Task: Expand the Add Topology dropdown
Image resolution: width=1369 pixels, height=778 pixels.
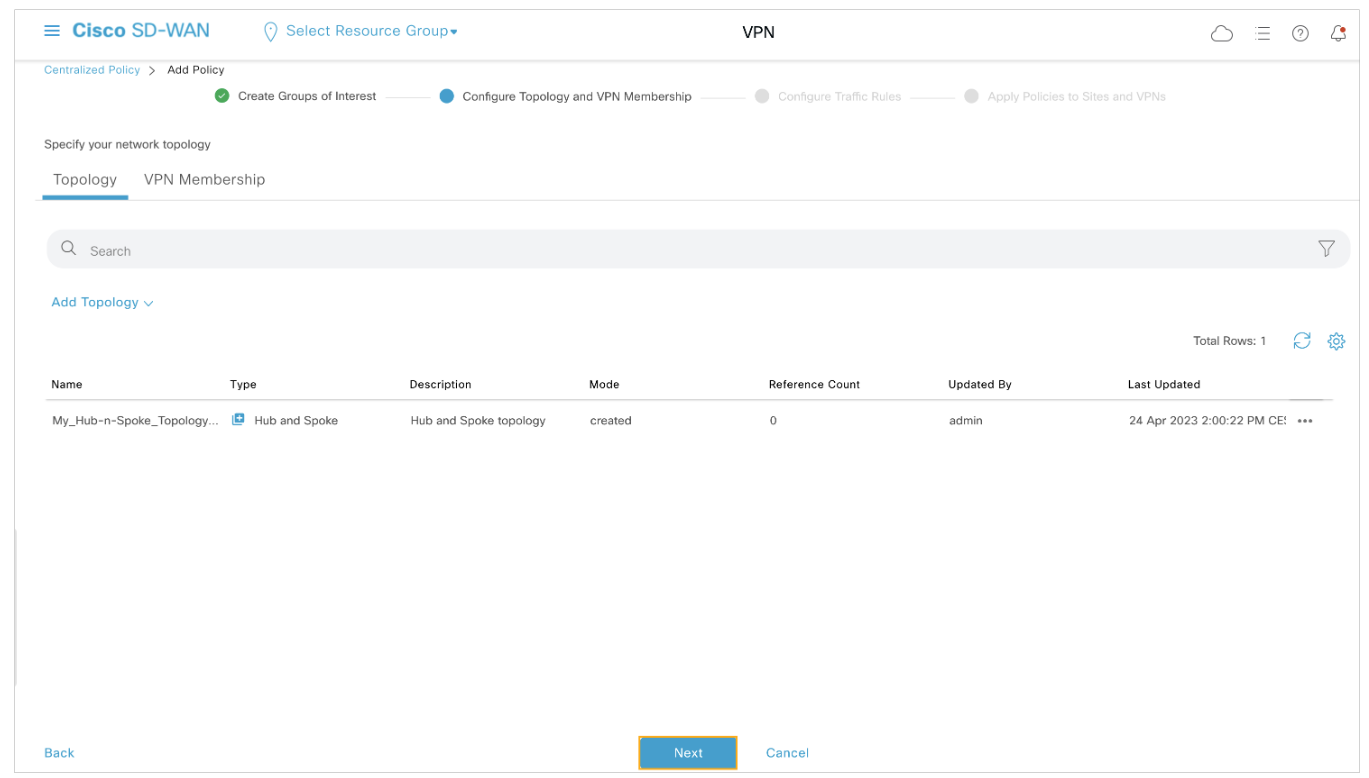Action: point(102,302)
